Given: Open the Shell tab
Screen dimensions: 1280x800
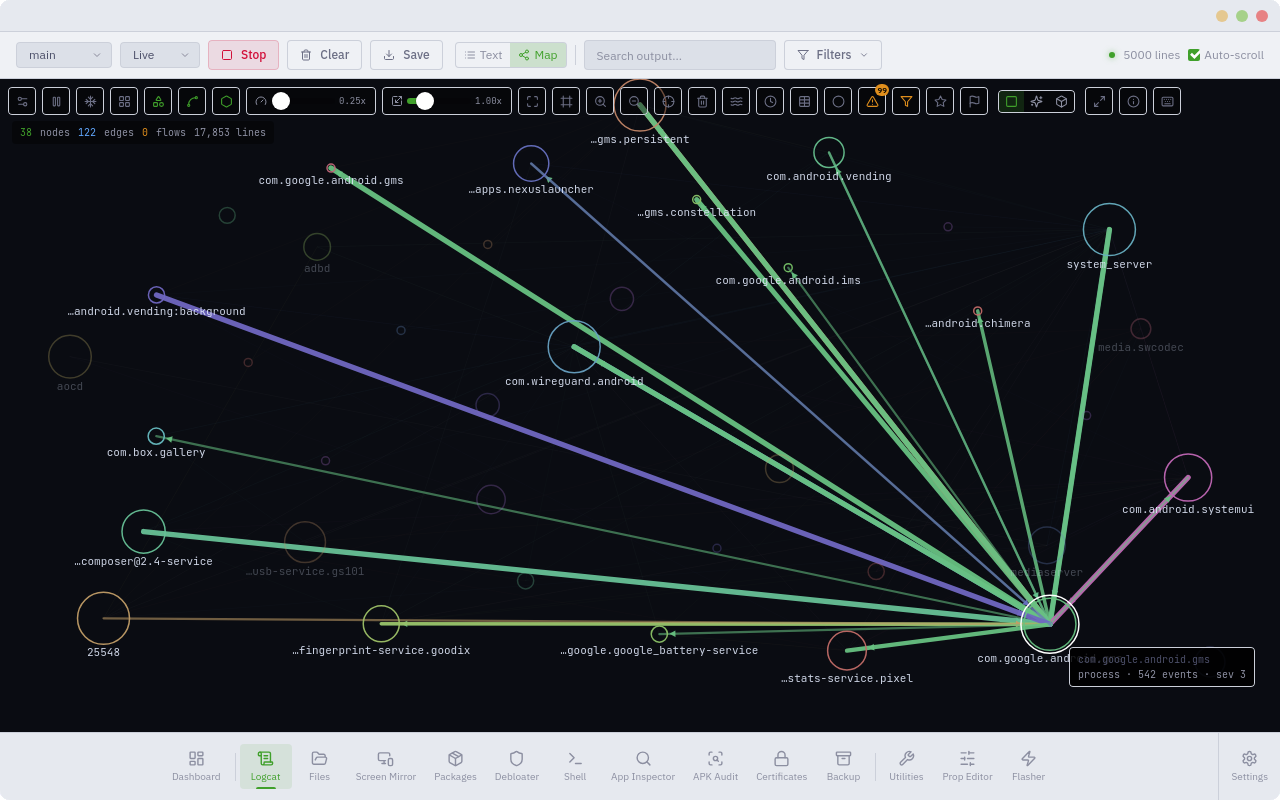Looking at the screenshot, I should (575, 766).
